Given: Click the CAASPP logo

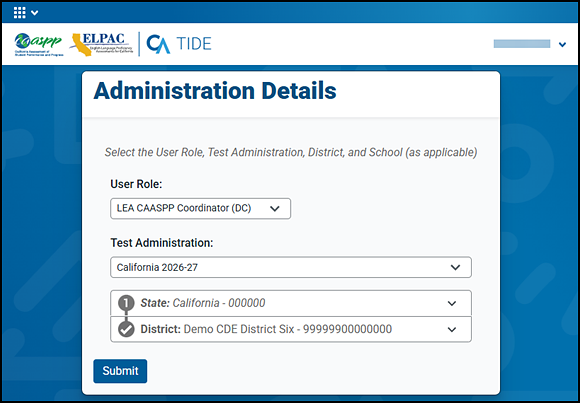Looking at the screenshot, I should 39,44.
